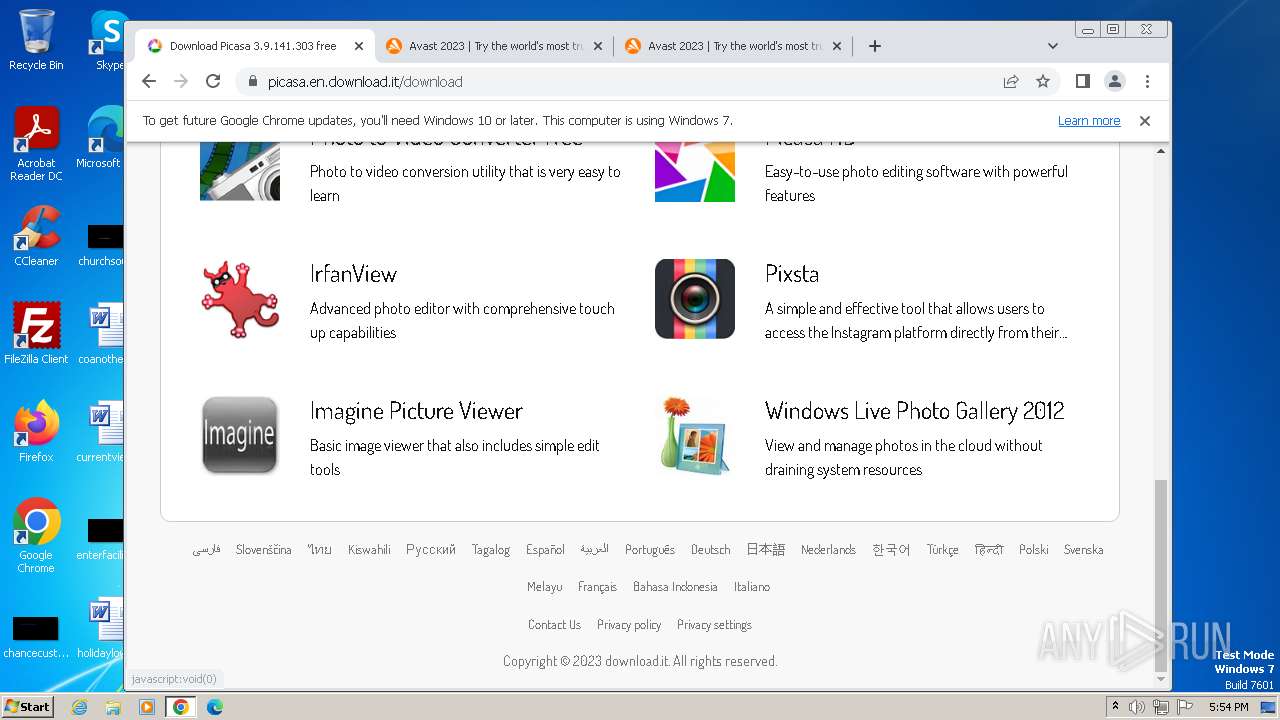The height and width of the screenshot is (720, 1280).
Task: Dismiss the Chrome update notification bar
Action: point(1145,121)
